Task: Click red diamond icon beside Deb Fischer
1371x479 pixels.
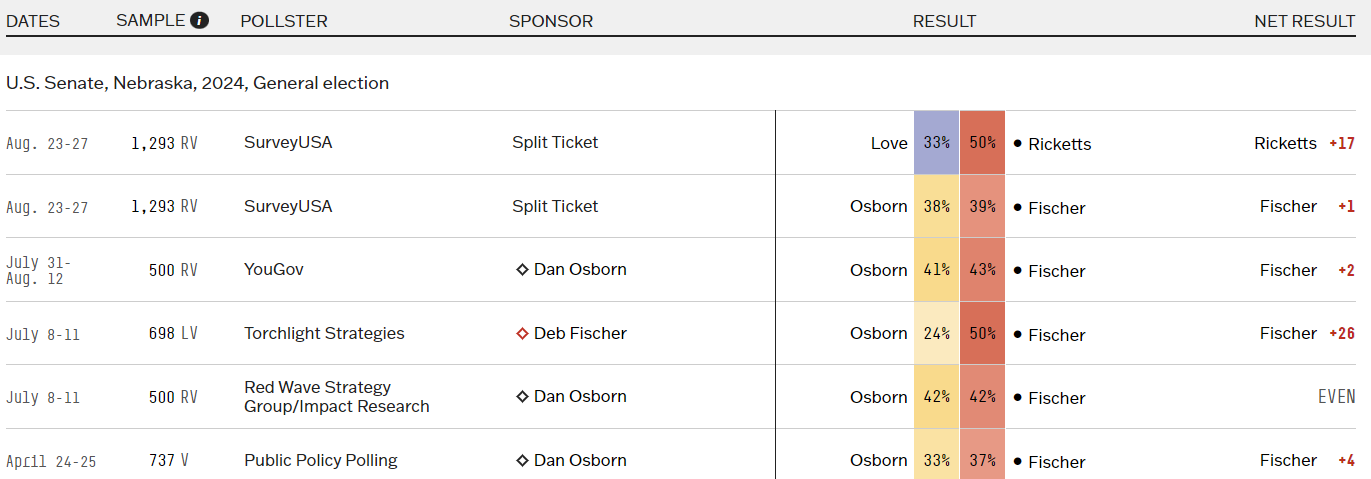Action: (x=522, y=333)
